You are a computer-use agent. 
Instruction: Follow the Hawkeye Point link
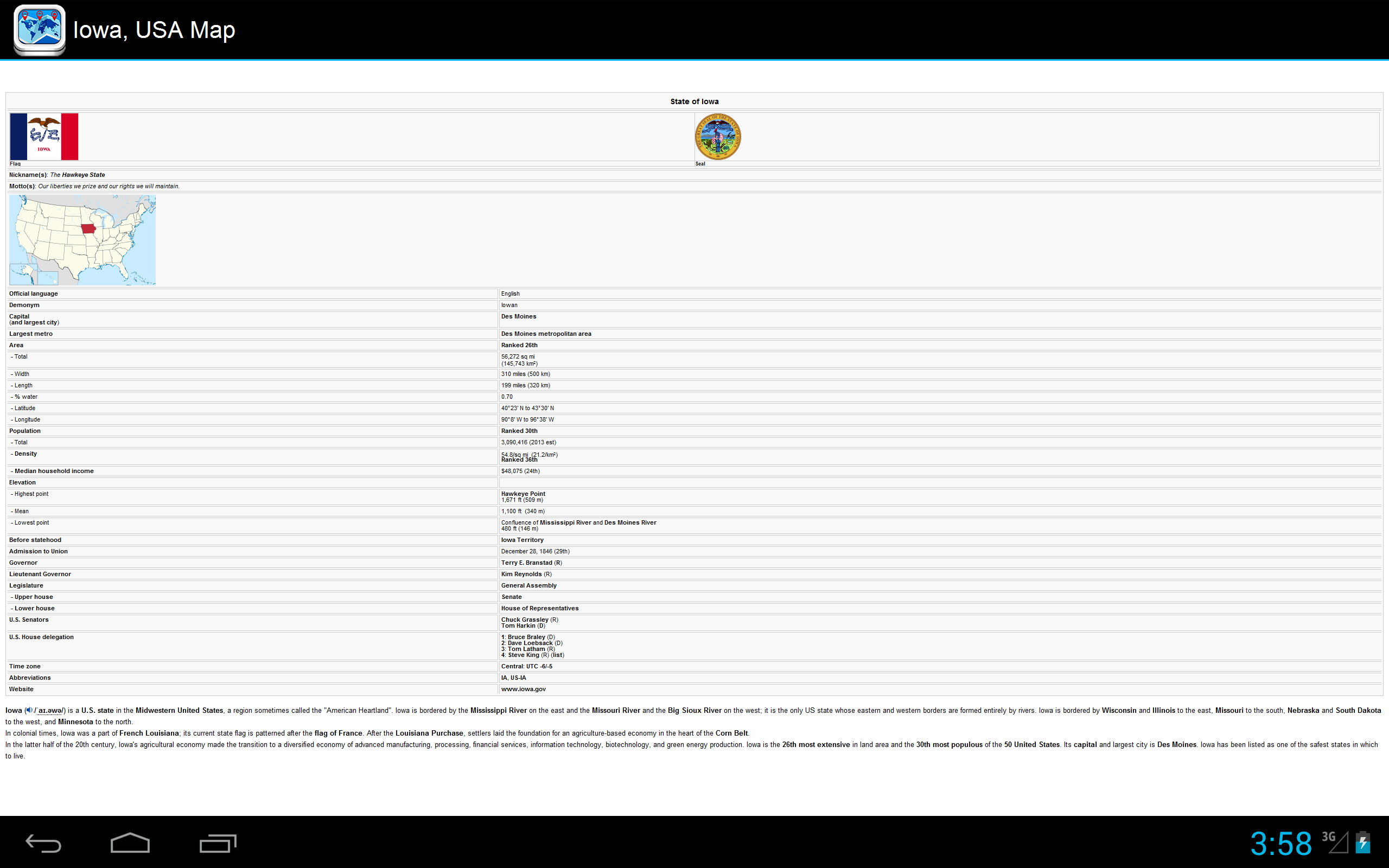[x=523, y=494]
